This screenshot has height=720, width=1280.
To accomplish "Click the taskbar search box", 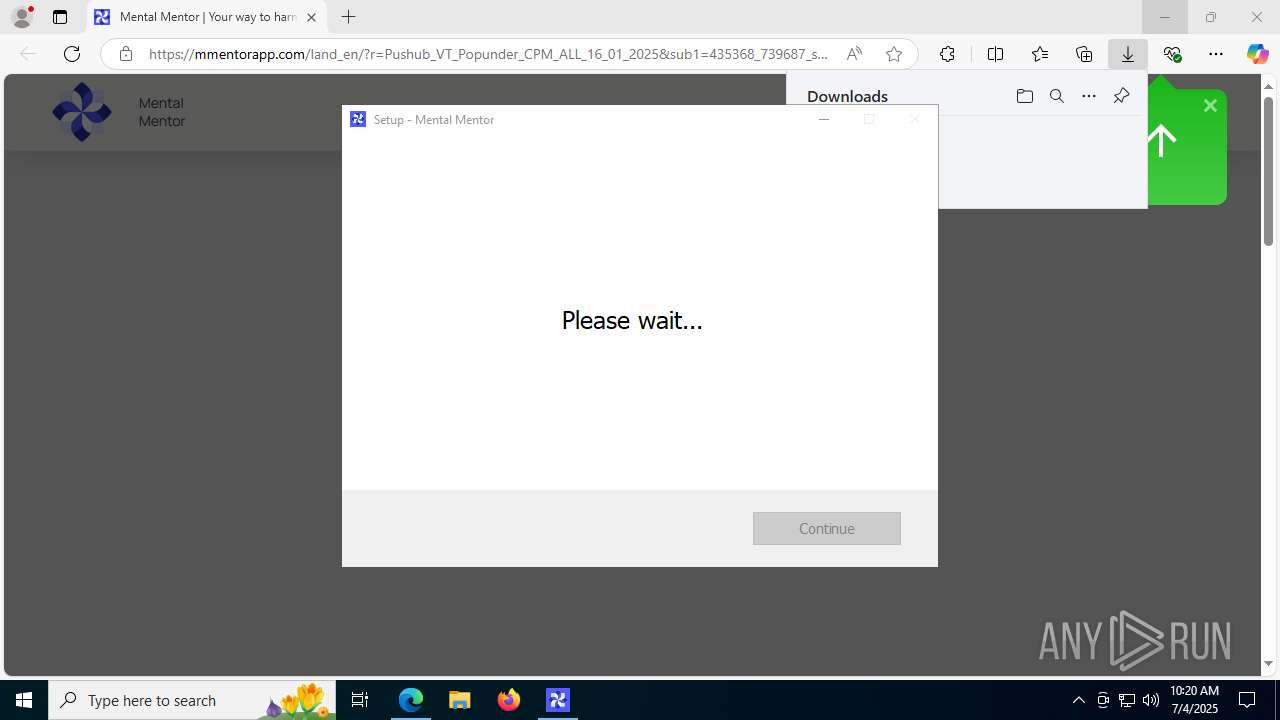I will pos(192,700).
